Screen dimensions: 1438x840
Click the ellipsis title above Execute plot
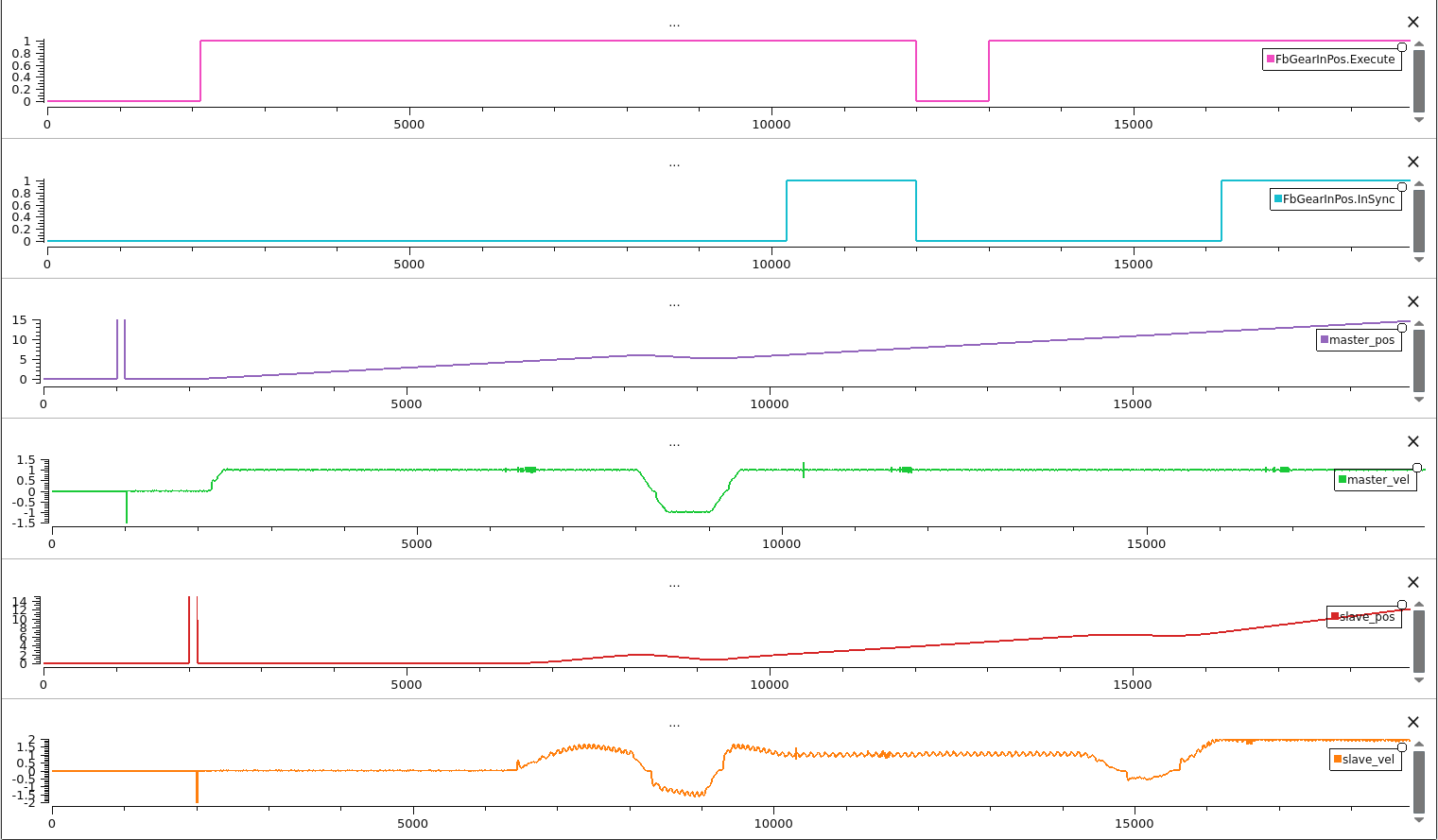674,24
